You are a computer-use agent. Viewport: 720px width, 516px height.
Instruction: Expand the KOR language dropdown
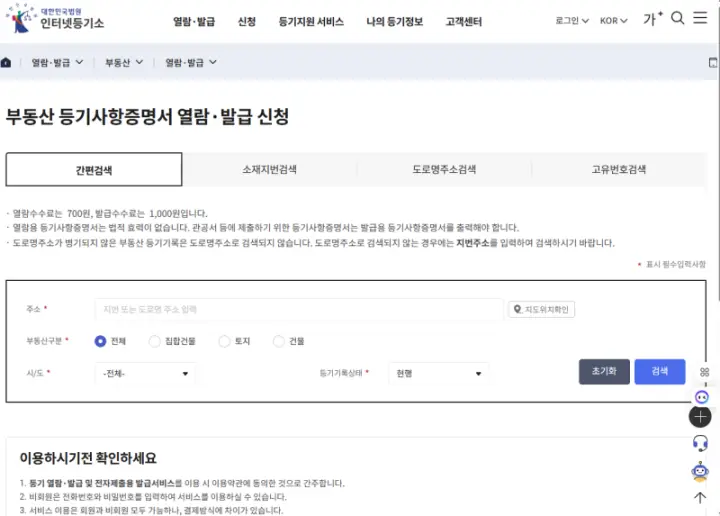(x=613, y=21)
